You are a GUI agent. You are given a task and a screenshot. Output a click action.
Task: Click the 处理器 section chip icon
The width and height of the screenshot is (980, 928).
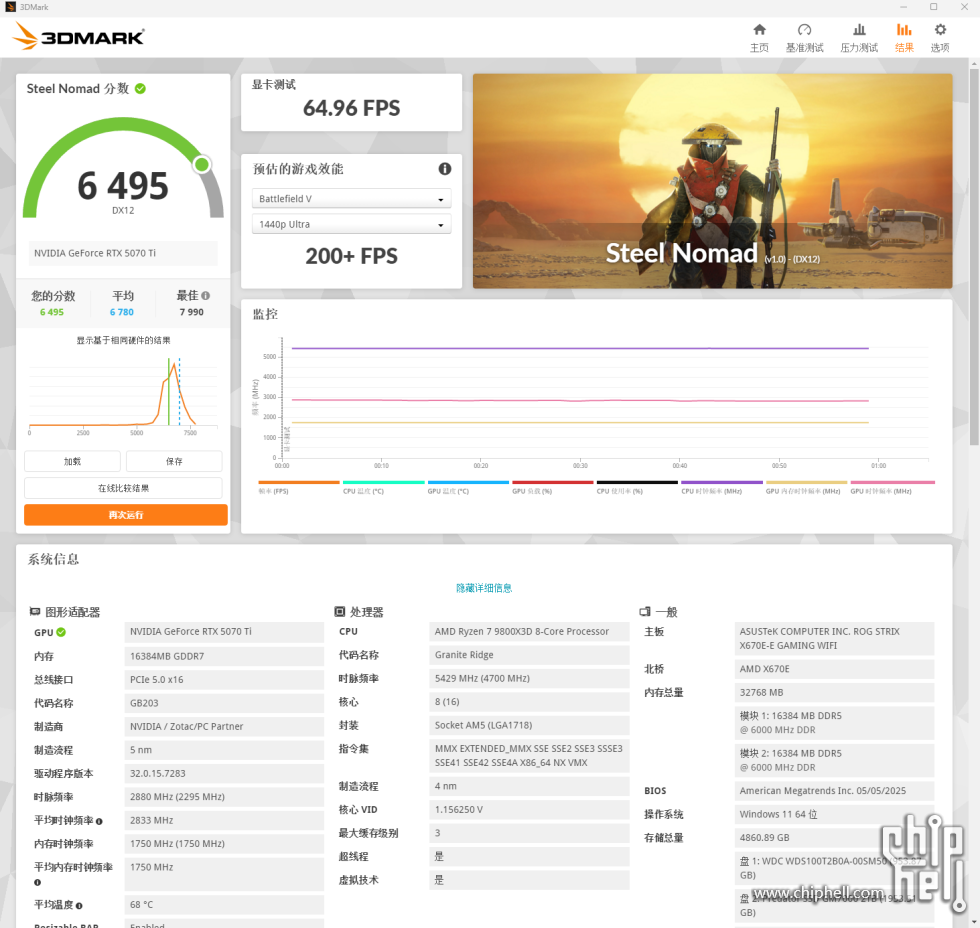tap(339, 612)
